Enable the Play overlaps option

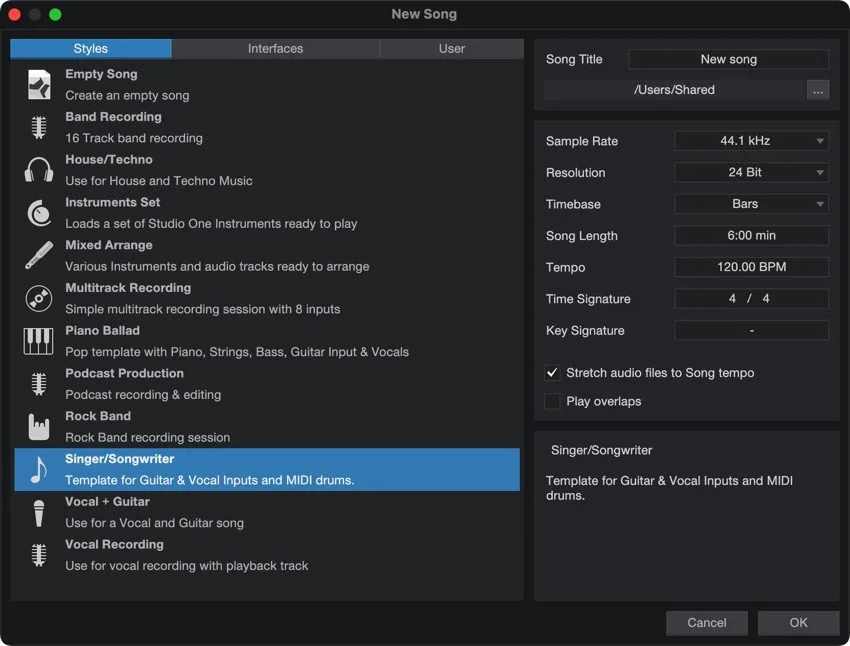(x=552, y=400)
